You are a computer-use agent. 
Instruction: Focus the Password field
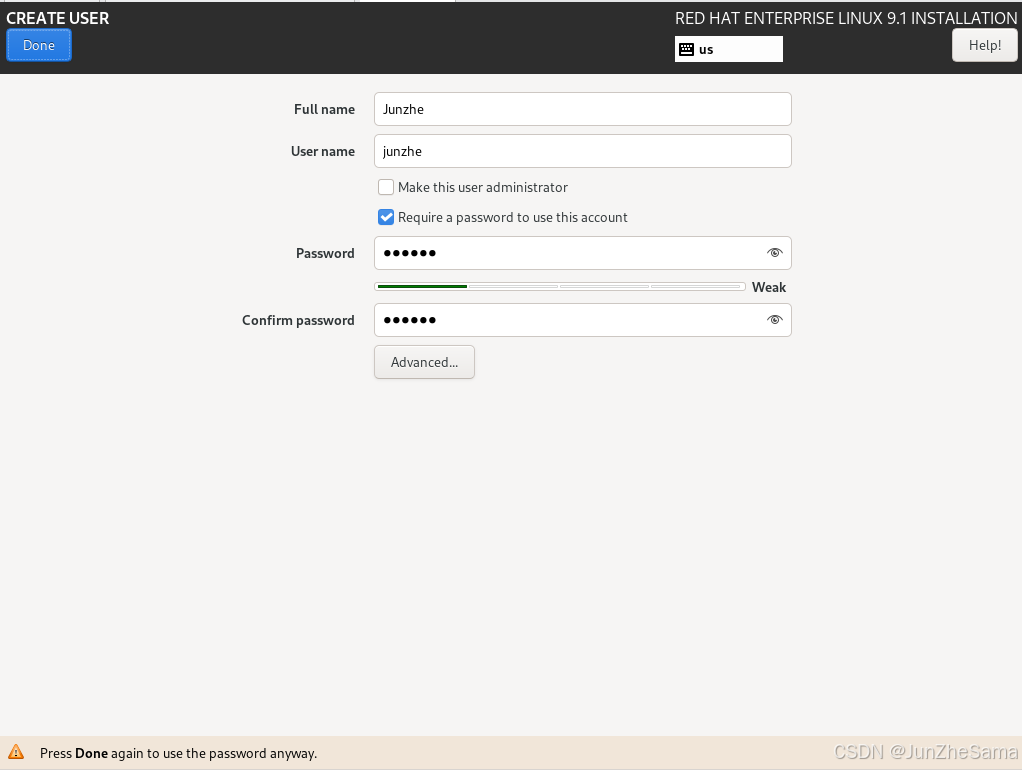(583, 253)
